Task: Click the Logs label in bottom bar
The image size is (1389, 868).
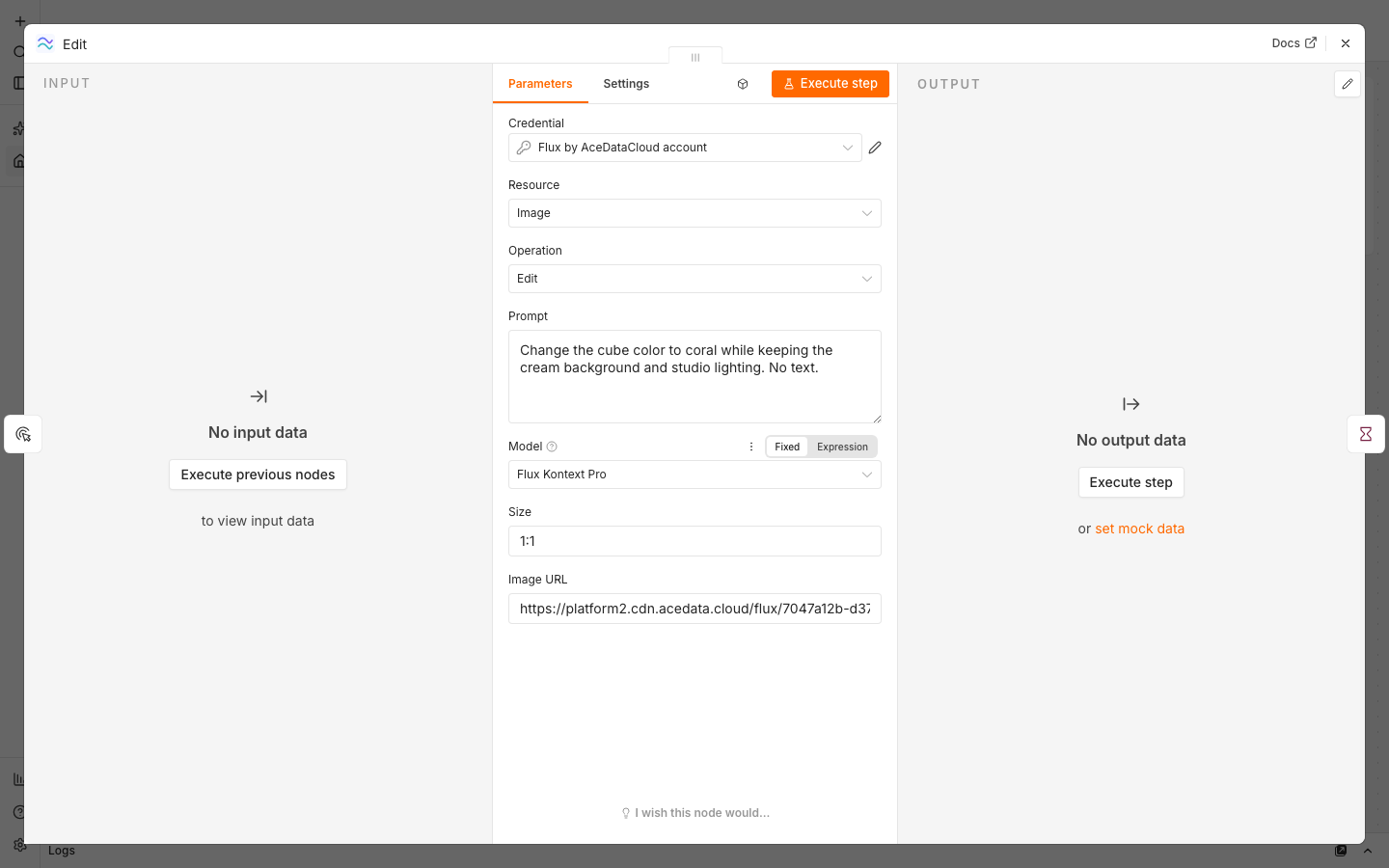Action: (62, 851)
